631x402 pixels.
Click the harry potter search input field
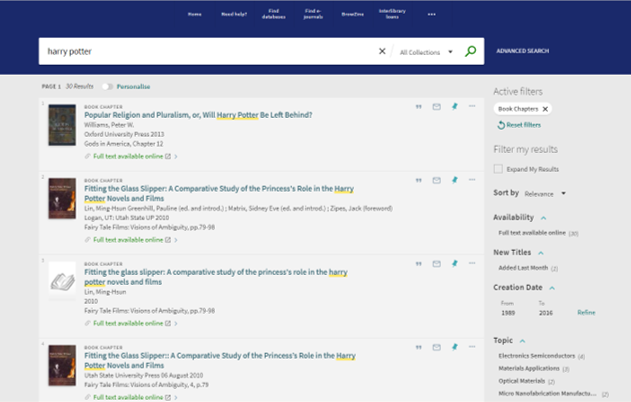coord(200,51)
